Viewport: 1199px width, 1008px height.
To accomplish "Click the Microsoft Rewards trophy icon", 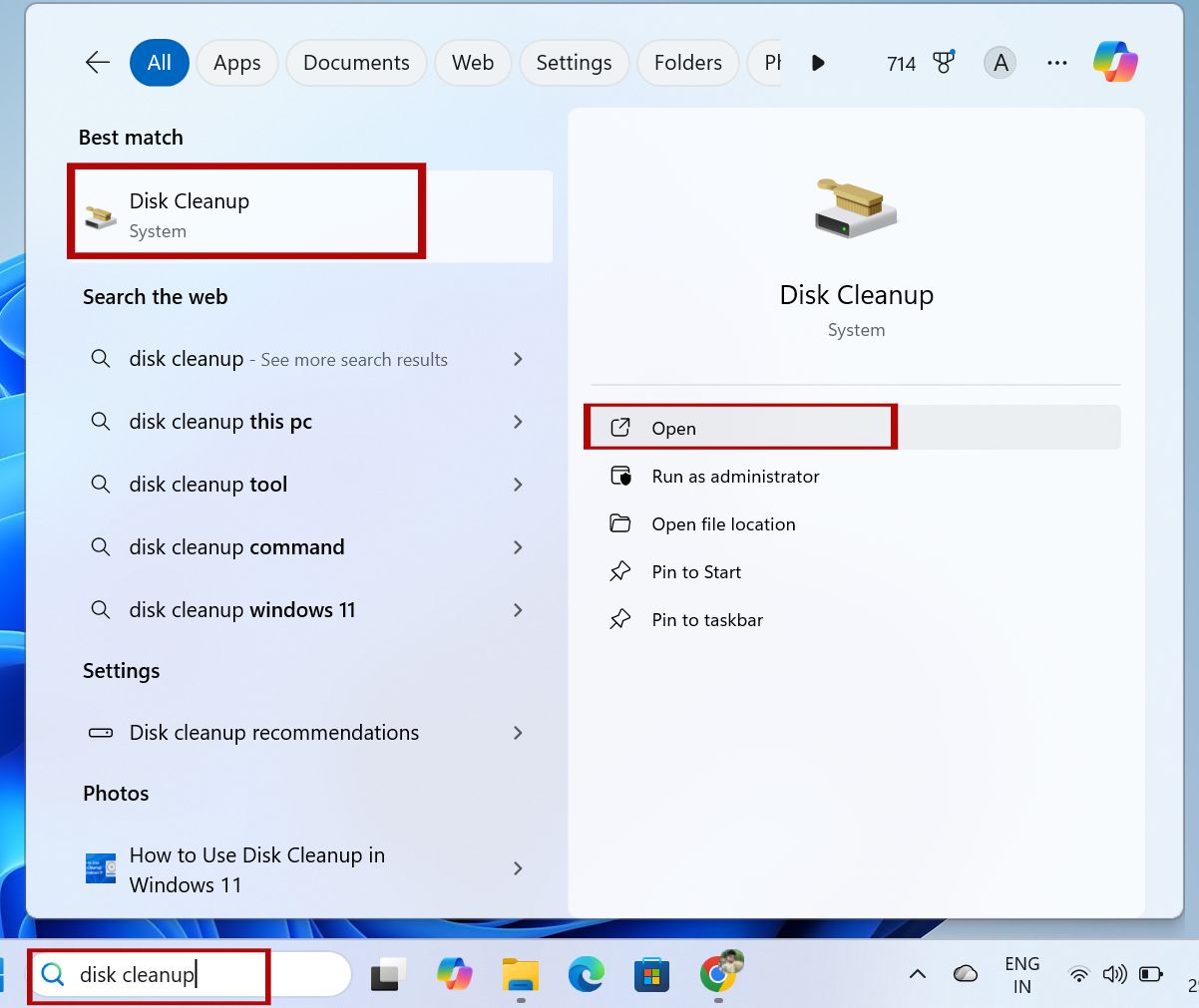I will pyautogui.click(x=943, y=62).
